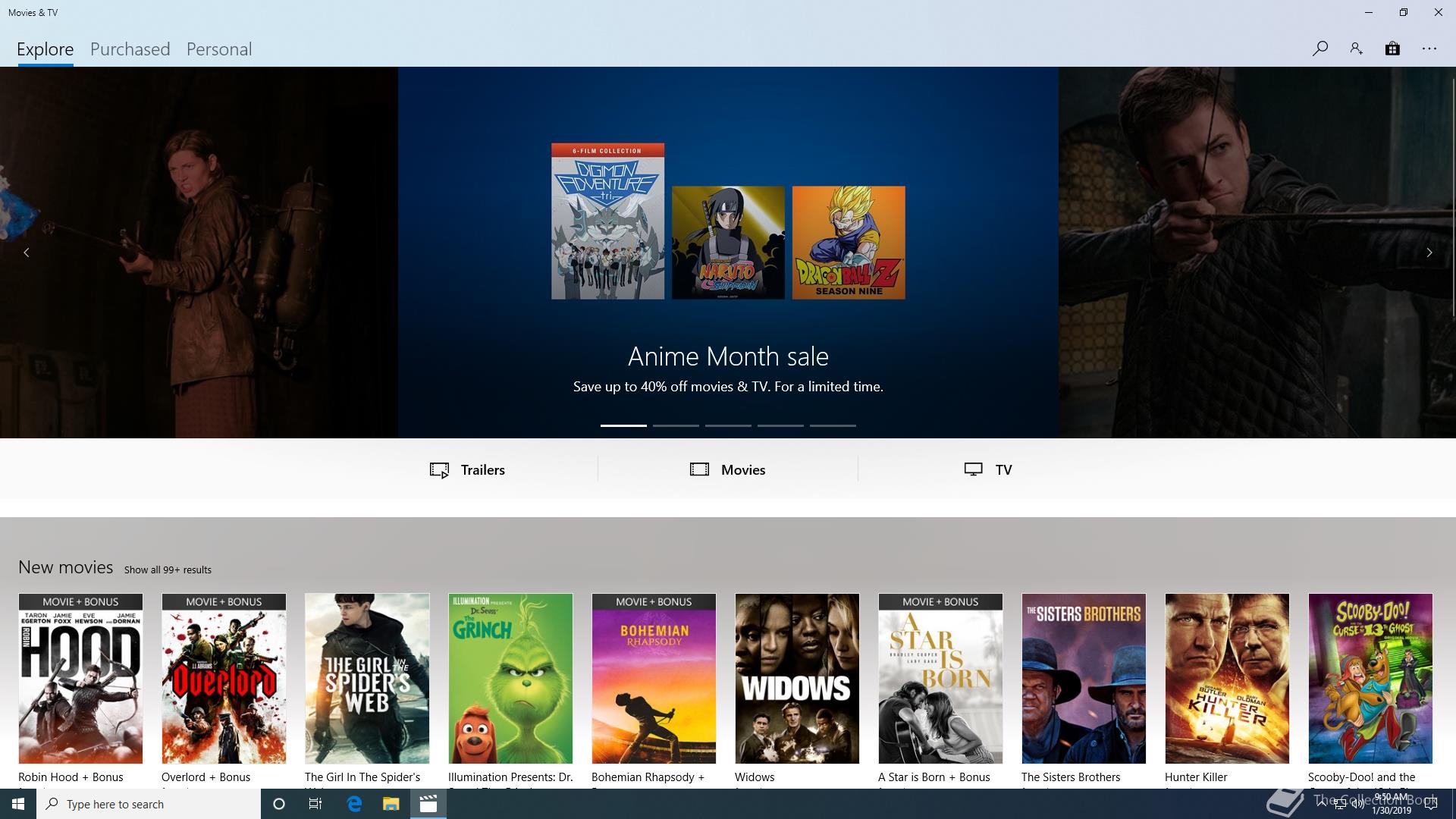Click the Hunter Killer title text
This screenshot has height=819, width=1456.
click(1196, 777)
